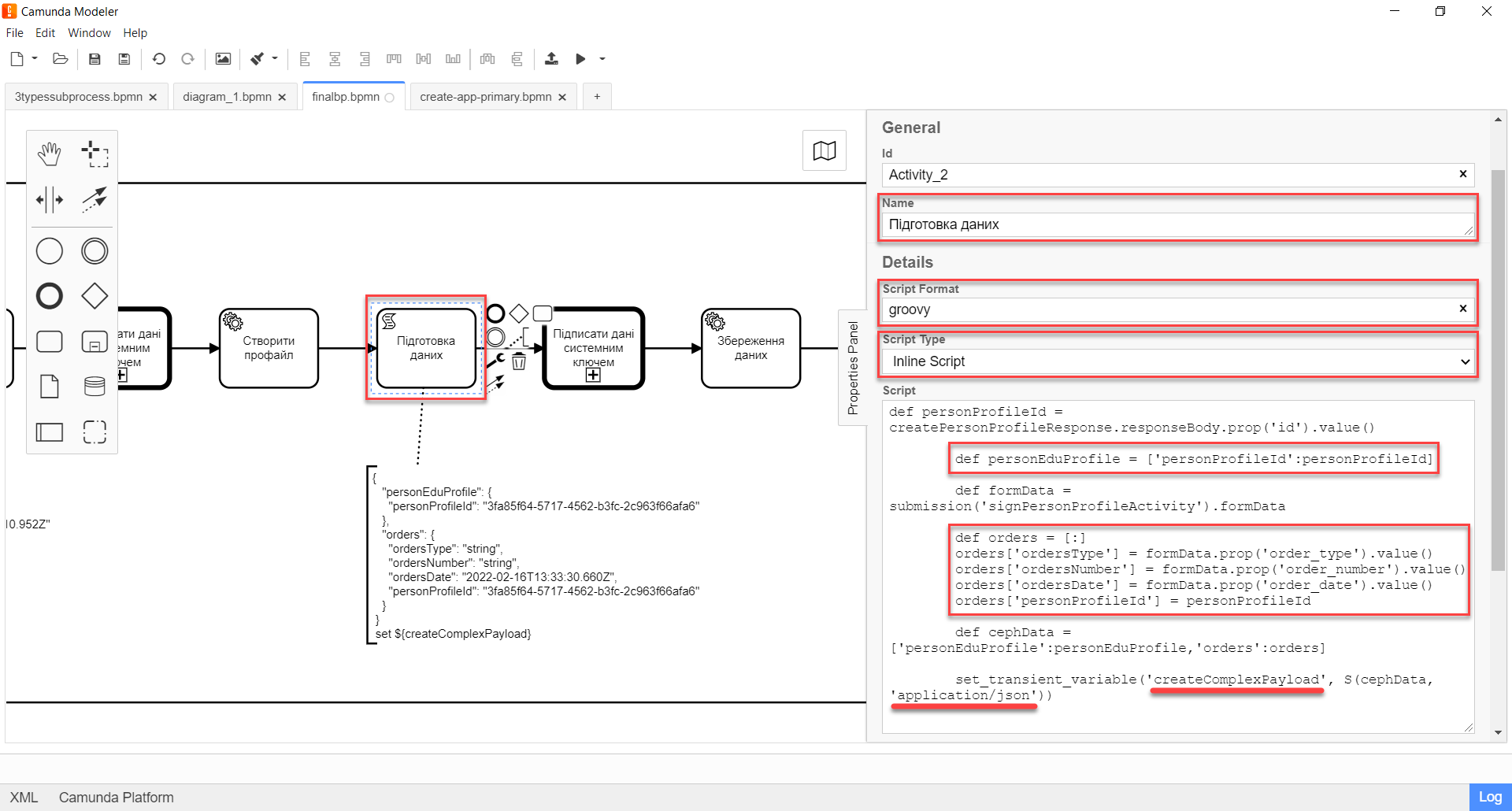The image size is (1512, 811).
Task: Click the trash icon to delete task
Action: click(x=519, y=362)
